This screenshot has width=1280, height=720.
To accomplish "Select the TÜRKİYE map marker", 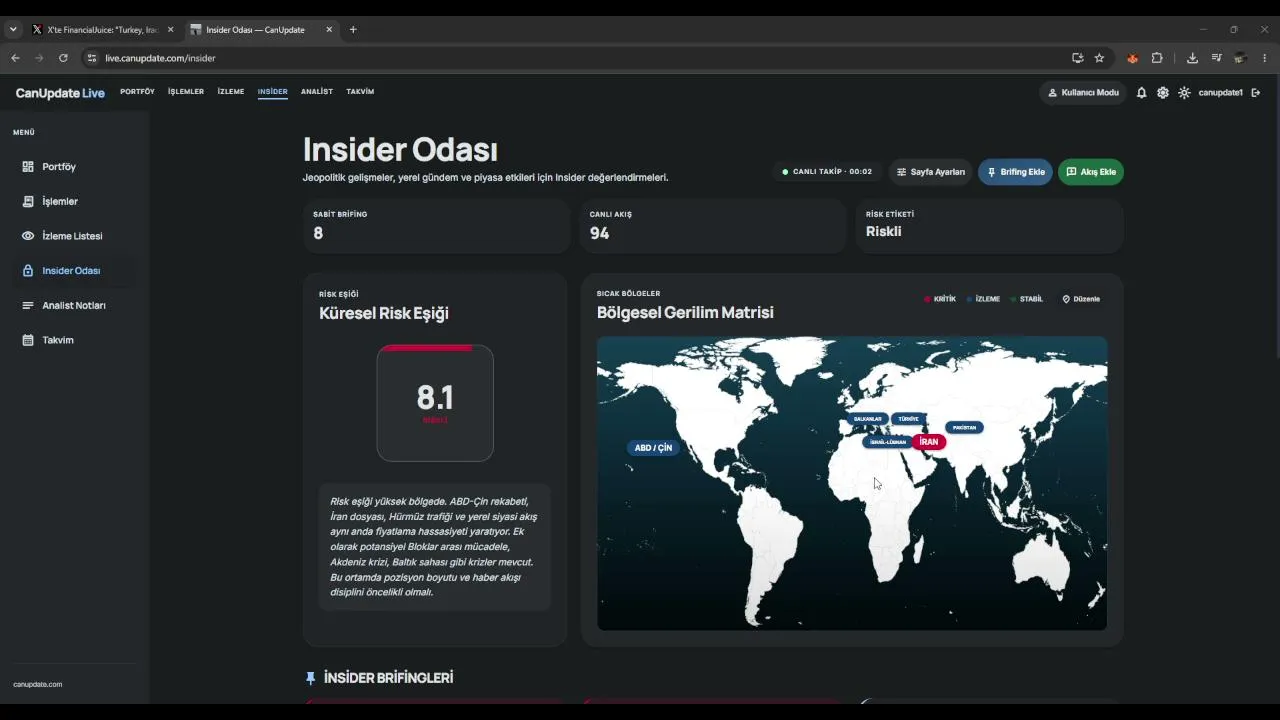I will click(908, 419).
